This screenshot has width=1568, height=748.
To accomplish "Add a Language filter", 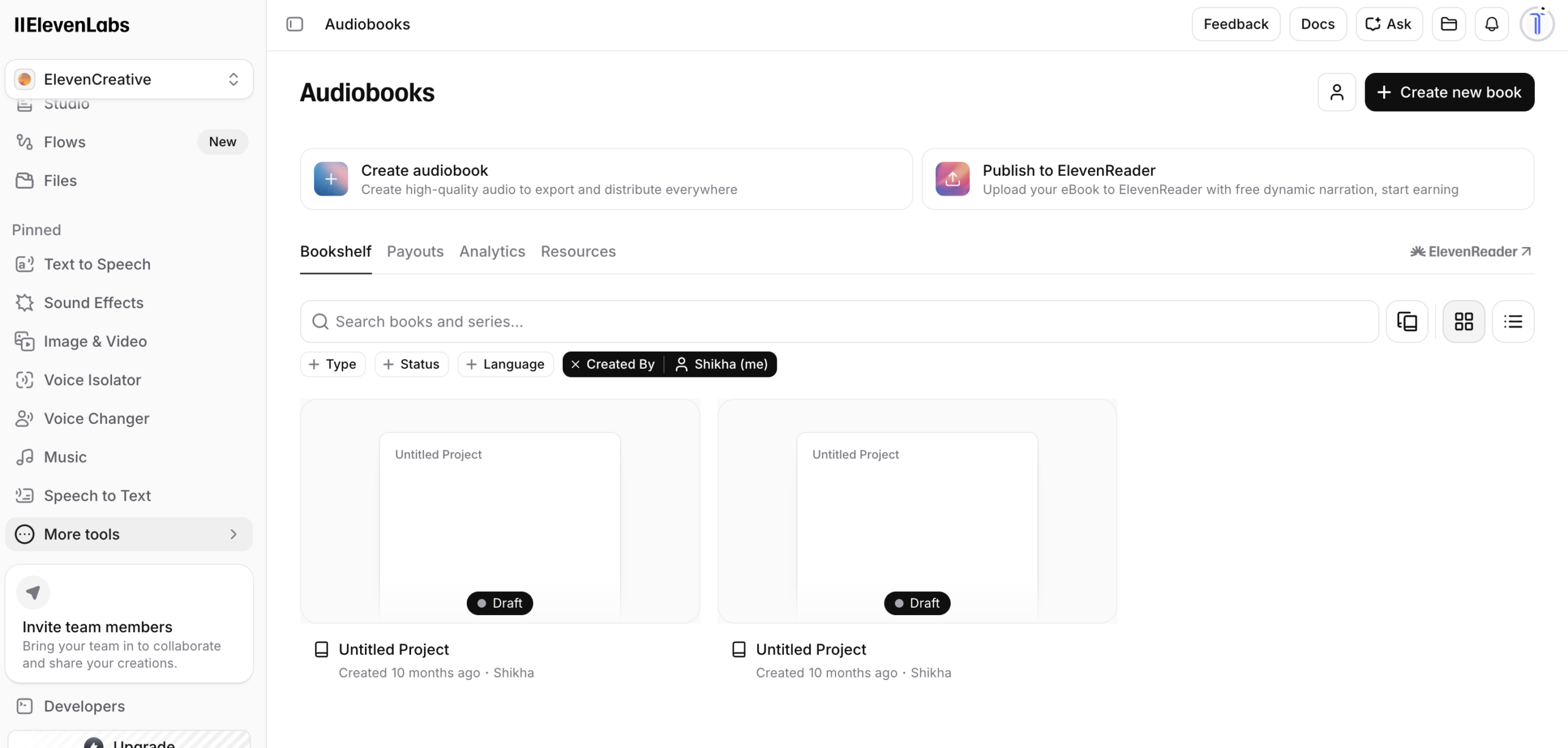I will pyautogui.click(x=505, y=365).
